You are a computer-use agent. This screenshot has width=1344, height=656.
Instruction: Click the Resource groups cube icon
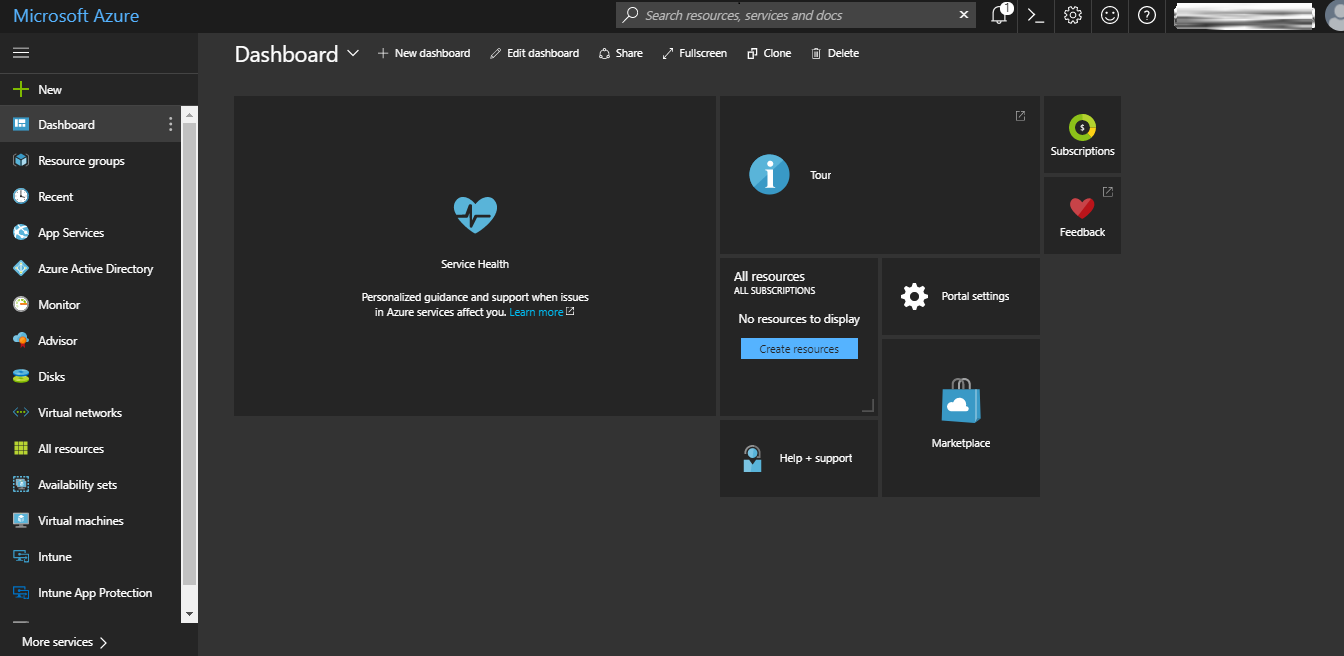tap(20, 161)
